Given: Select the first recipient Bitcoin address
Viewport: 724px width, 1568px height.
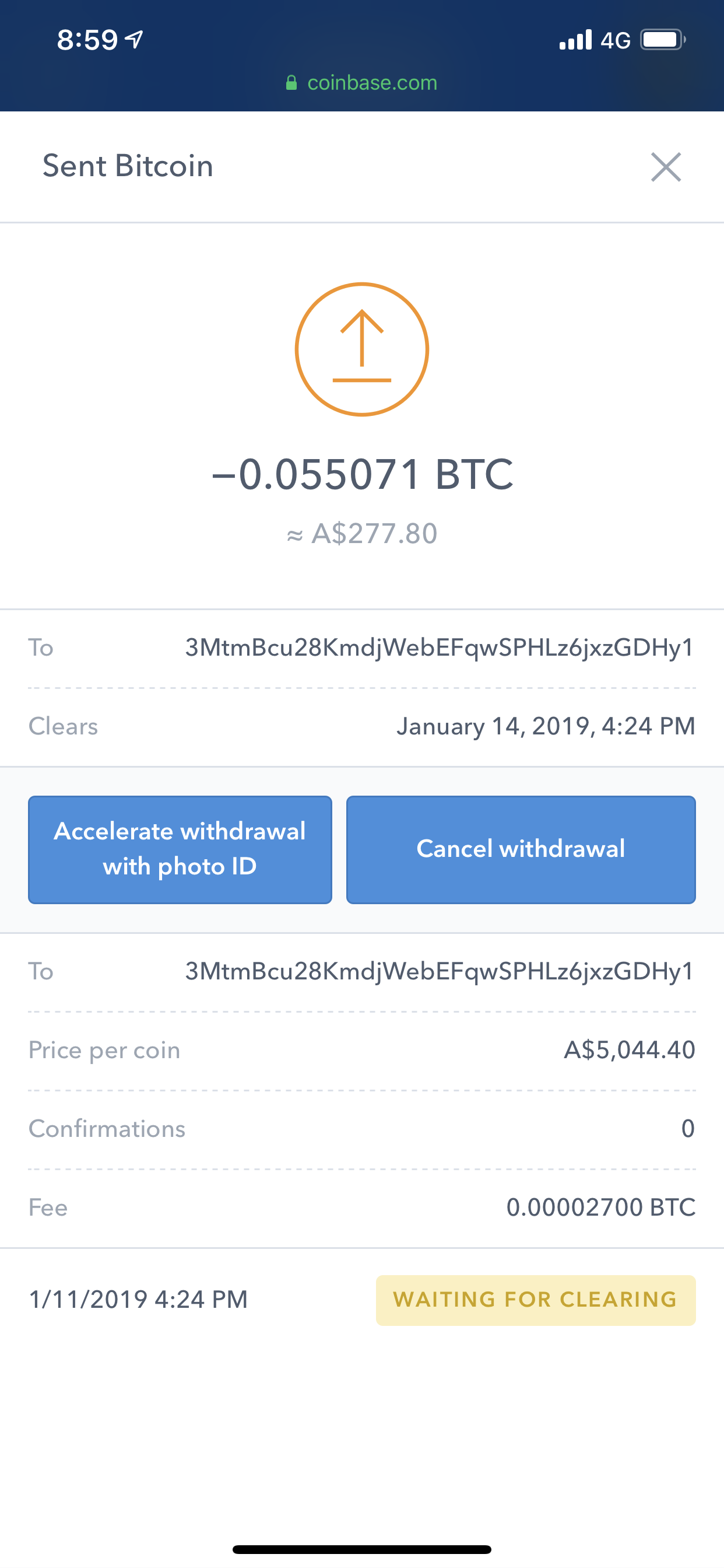Looking at the screenshot, I should click(x=440, y=647).
